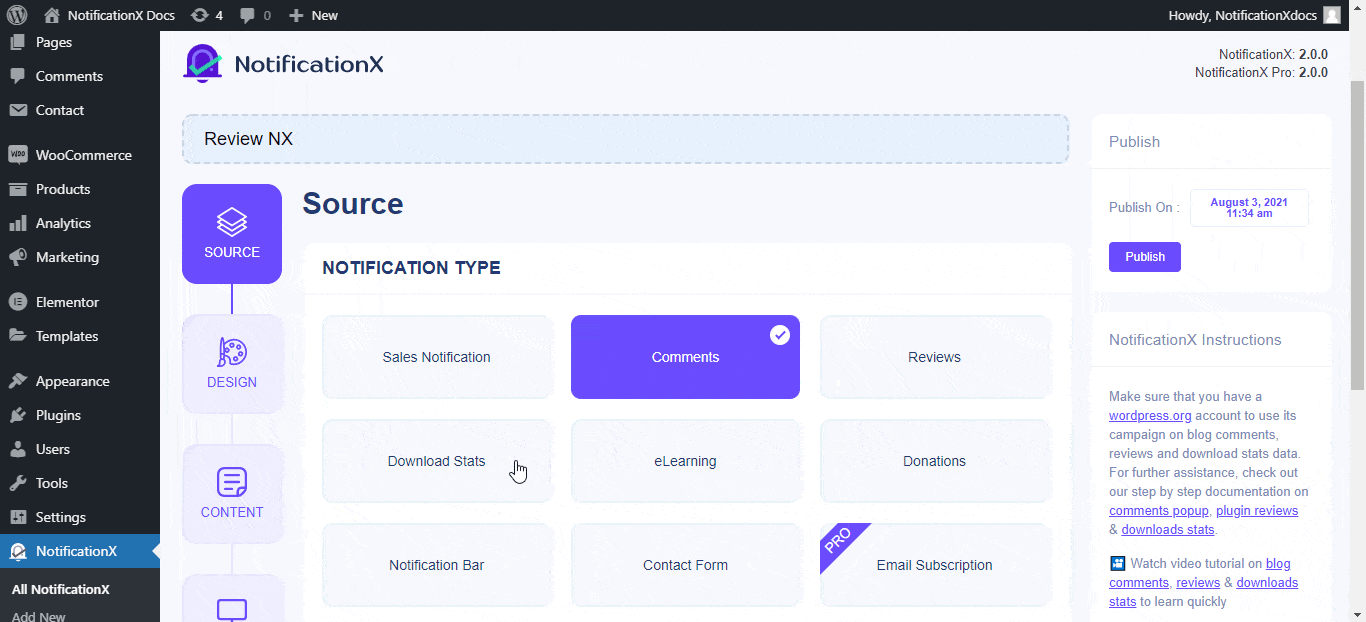Select the Download Stats notification type
1366x622 pixels.
(437, 461)
